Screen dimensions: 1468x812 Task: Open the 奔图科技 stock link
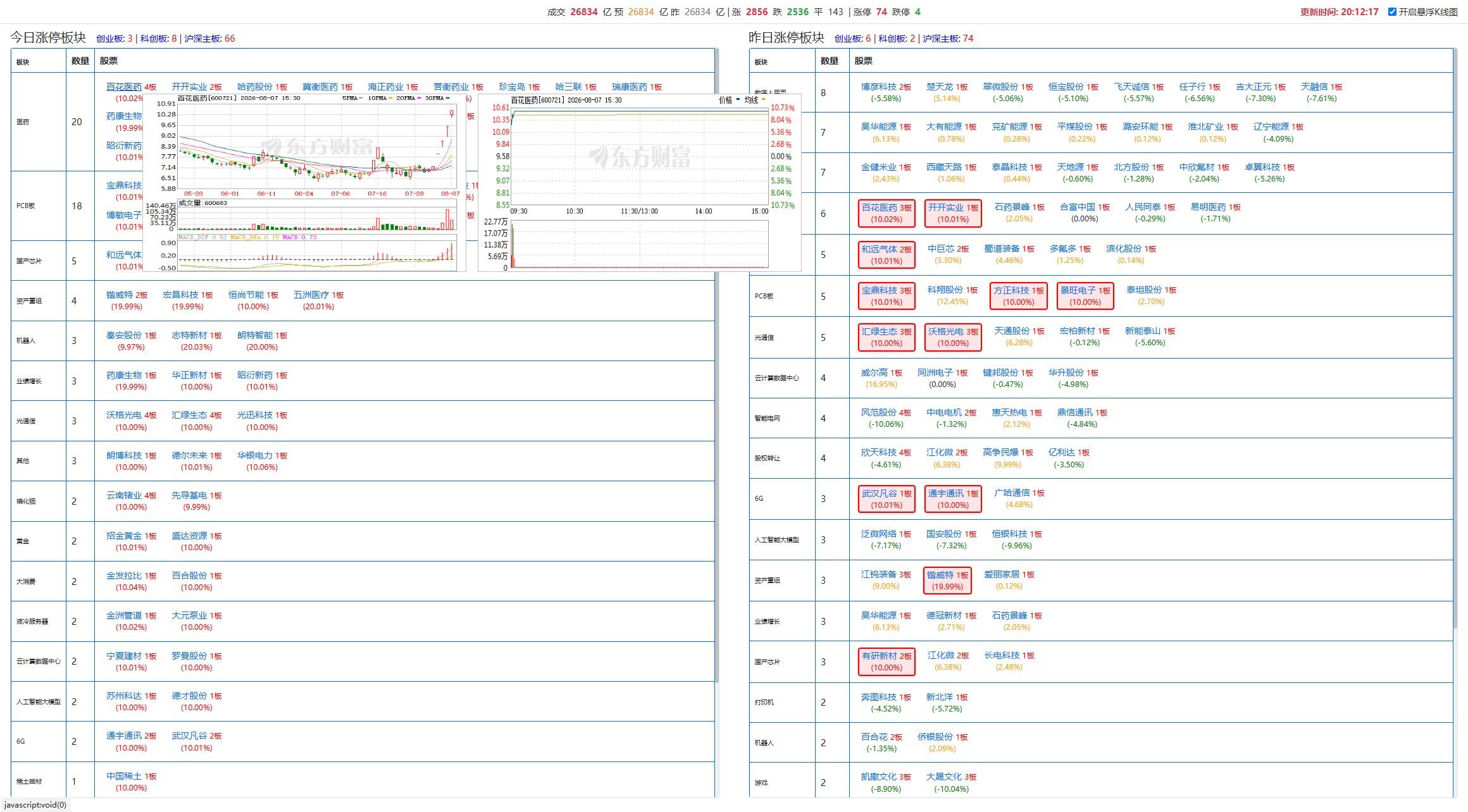pos(879,697)
